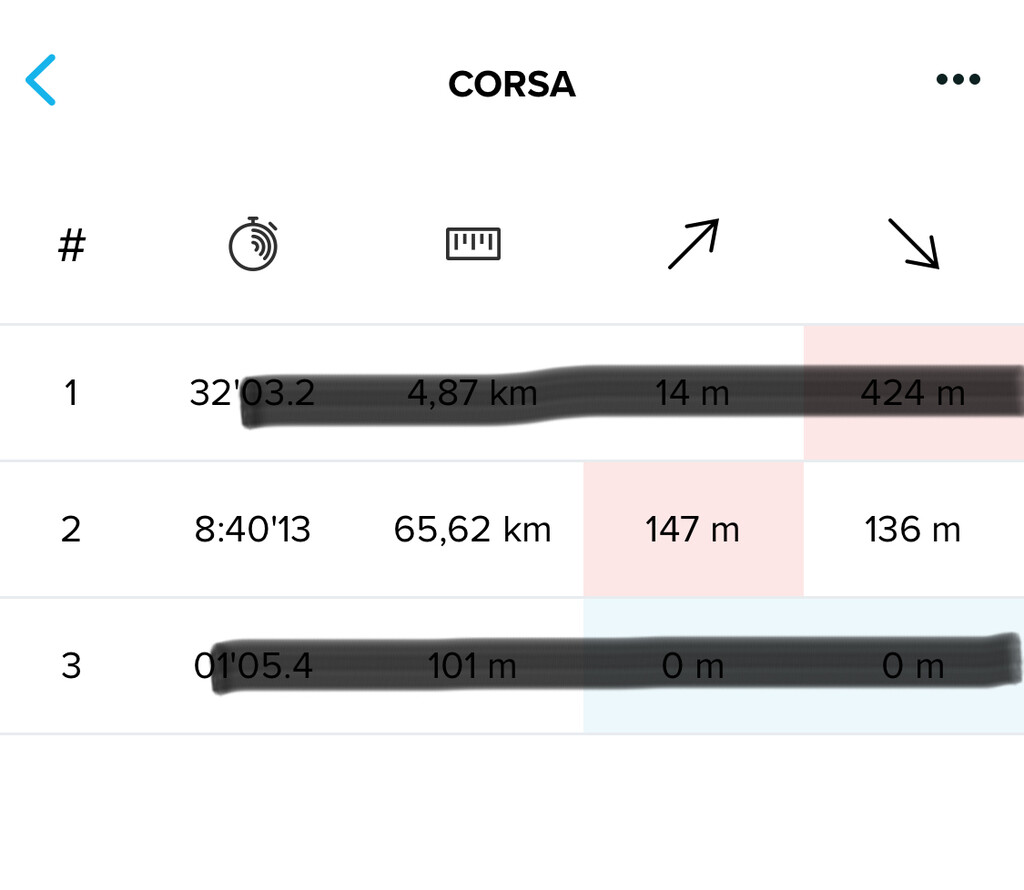Tap the stopwatch duration column icon
The image size is (1024, 890).
point(253,243)
